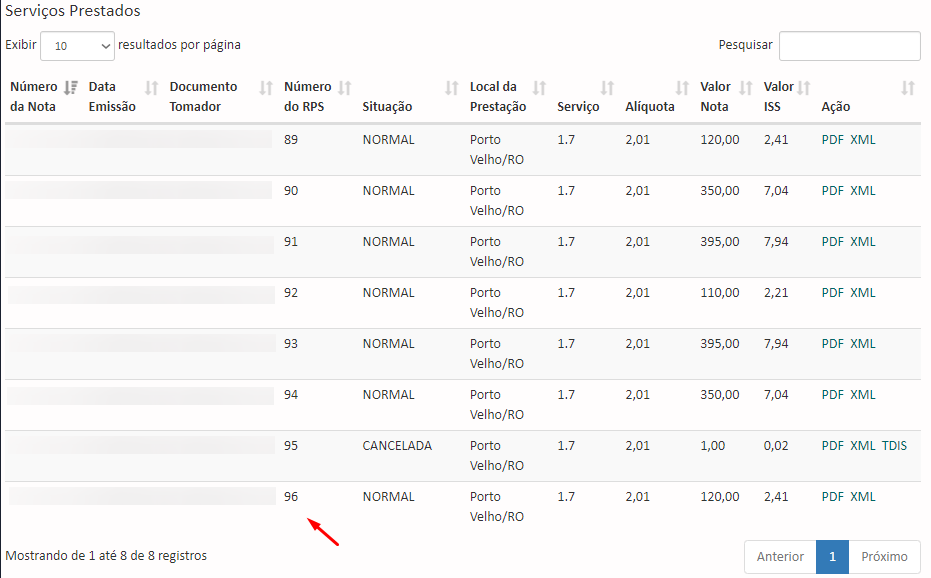Click Valor ISS 0,02 cell

(776, 446)
